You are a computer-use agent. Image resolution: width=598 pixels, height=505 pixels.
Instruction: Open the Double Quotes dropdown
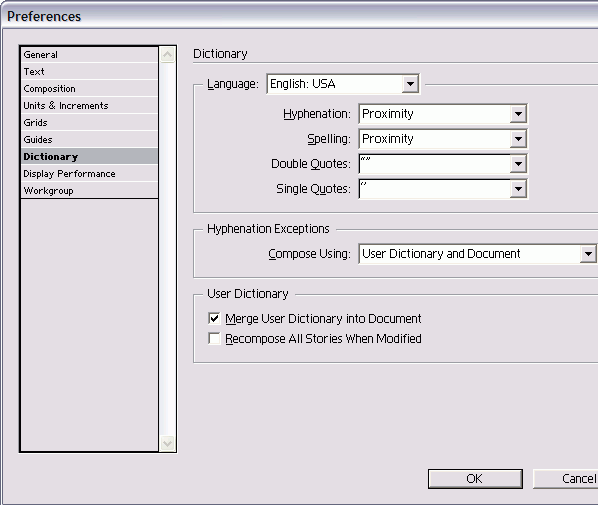coord(443,164)
